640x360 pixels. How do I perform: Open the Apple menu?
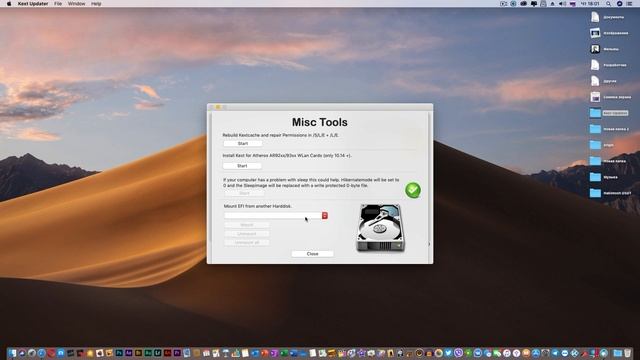[x=9, y=4]
